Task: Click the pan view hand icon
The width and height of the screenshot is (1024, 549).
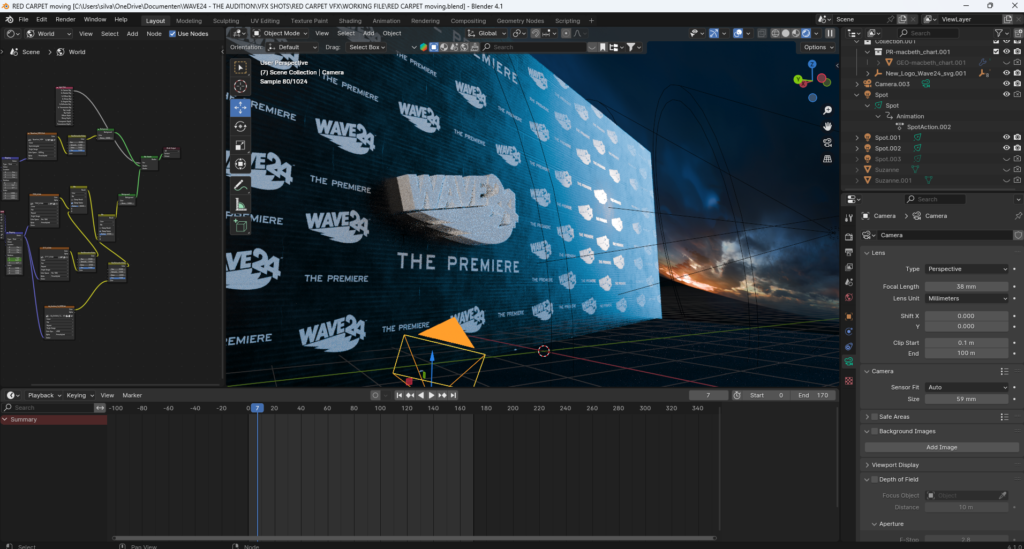Action: 827,126
